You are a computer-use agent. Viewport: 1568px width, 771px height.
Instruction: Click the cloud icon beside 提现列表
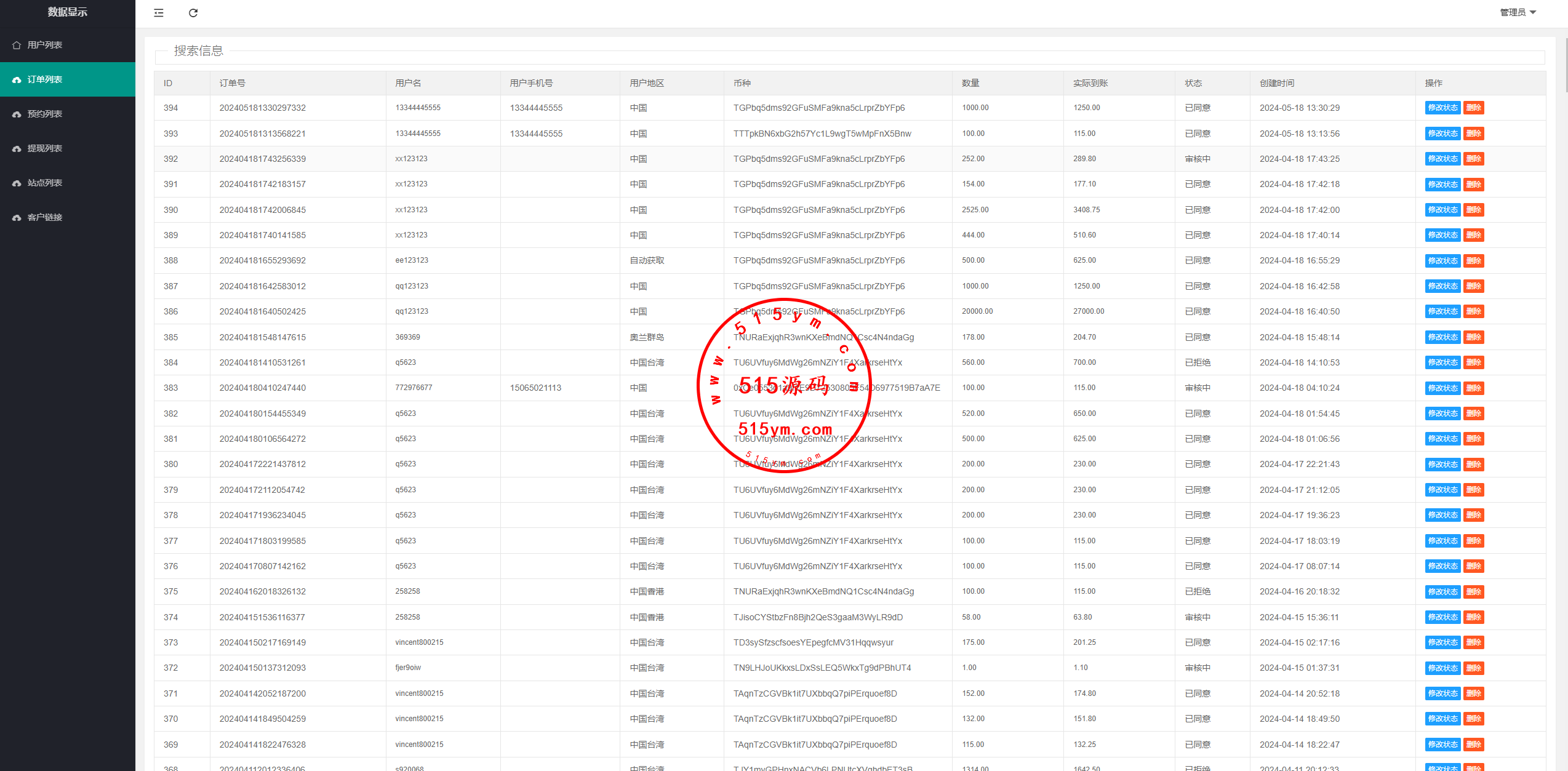click(x=17, y=148)
